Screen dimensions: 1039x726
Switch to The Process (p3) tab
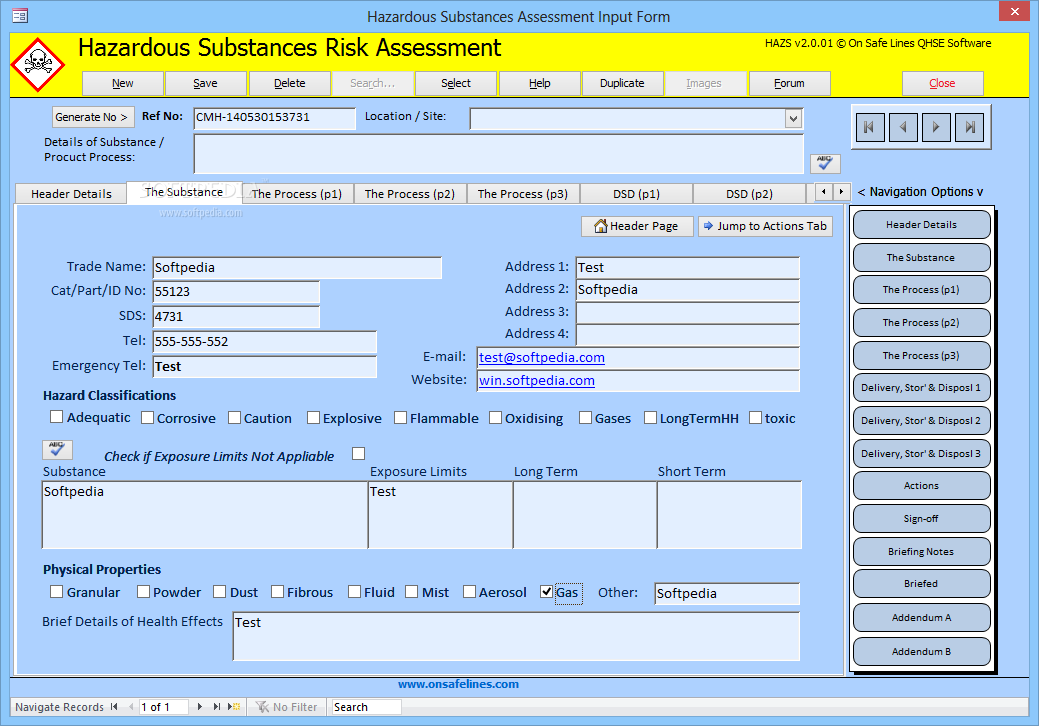523,193
